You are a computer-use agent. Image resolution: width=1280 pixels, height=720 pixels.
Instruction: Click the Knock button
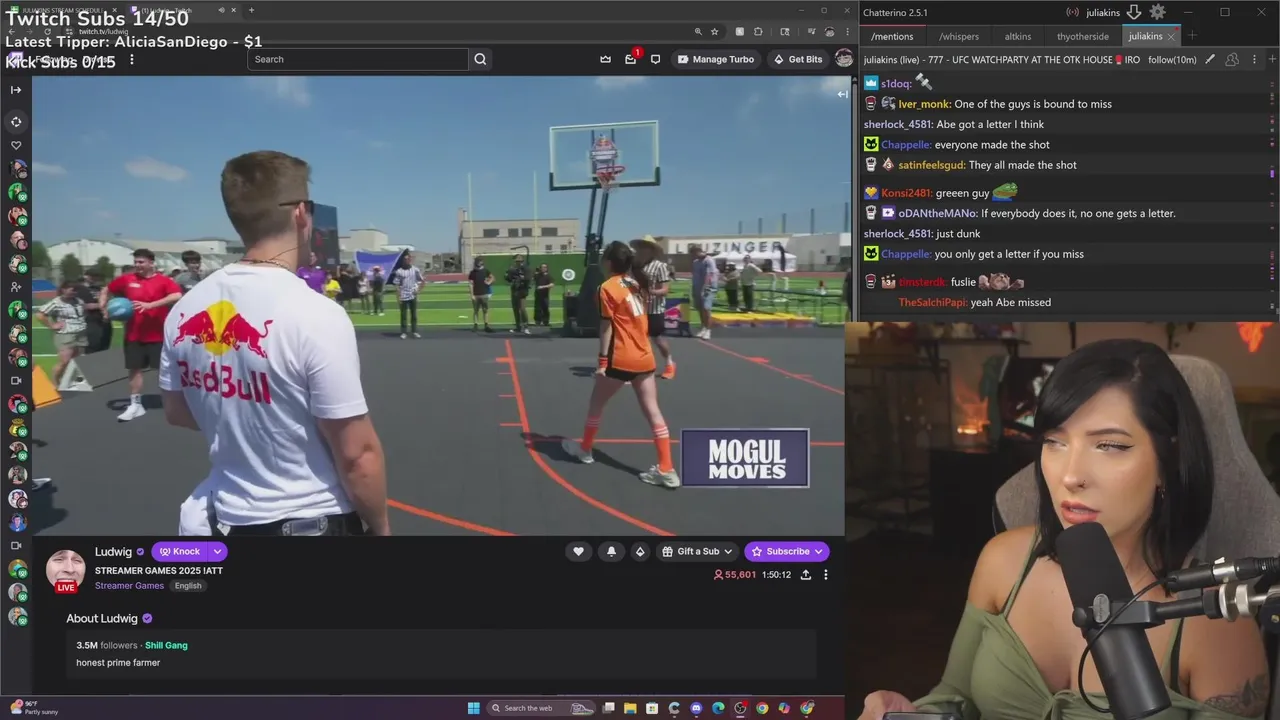[x=180, y=551]
